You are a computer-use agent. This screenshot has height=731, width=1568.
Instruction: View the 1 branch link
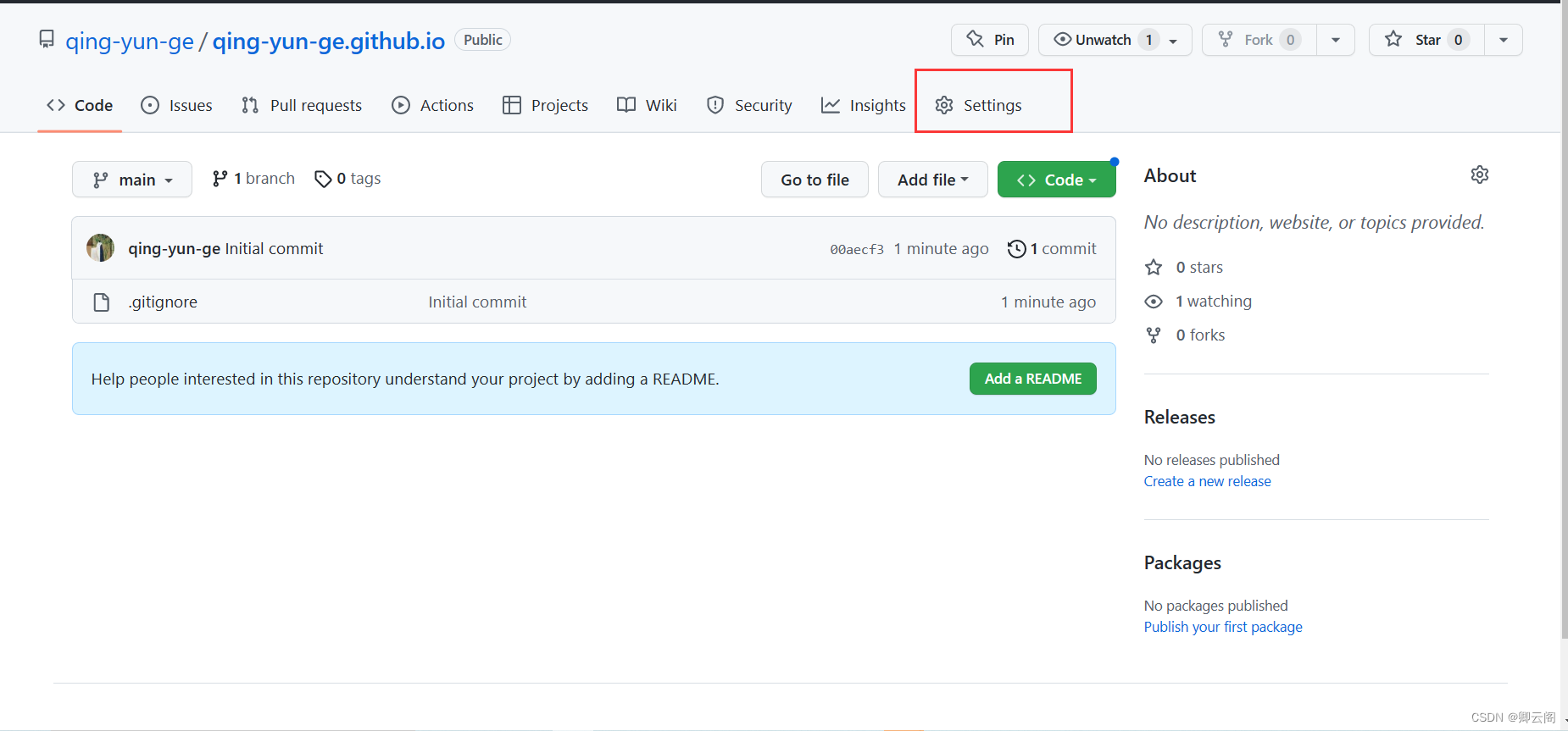[x=253, y=179]
